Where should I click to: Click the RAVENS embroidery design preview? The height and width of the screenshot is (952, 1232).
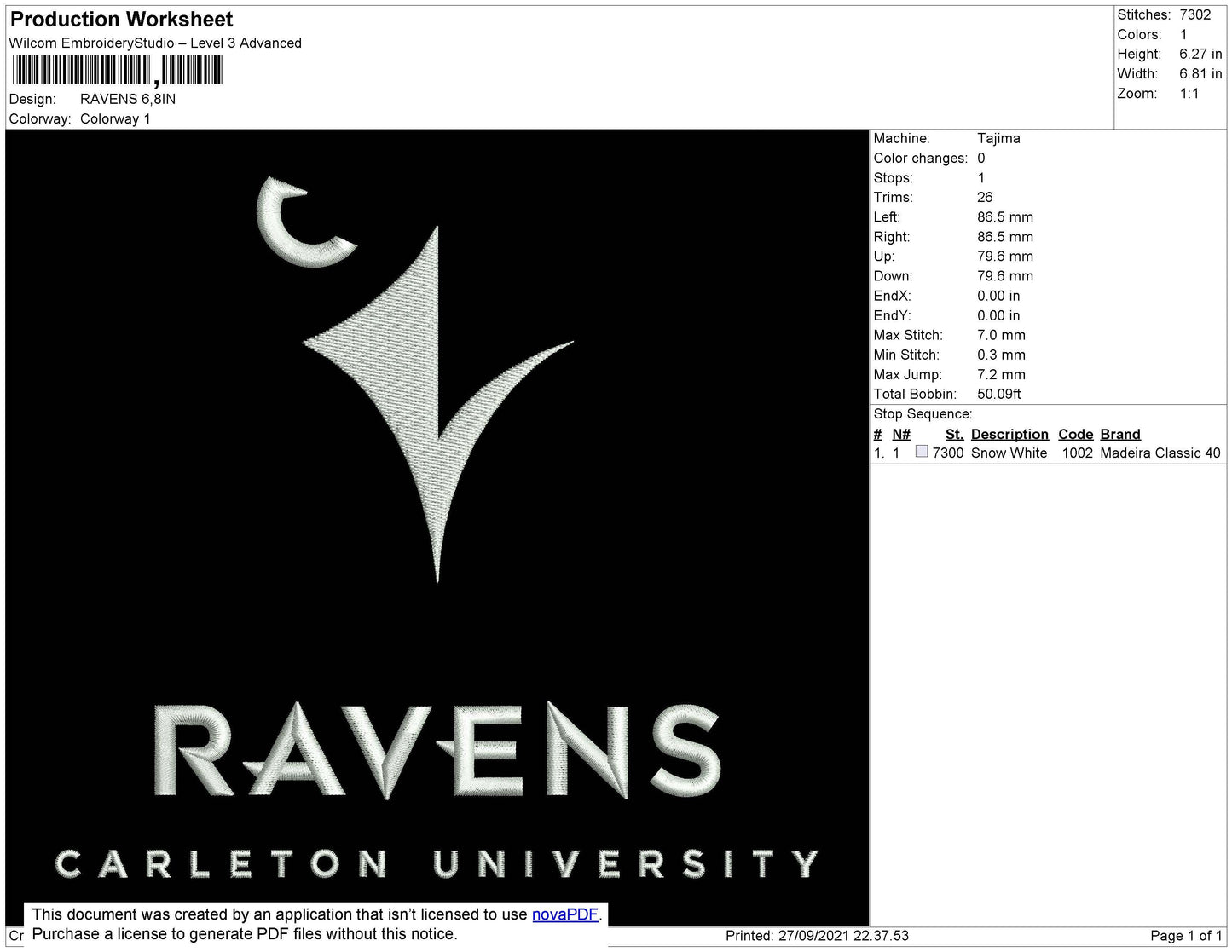[437, 527]
